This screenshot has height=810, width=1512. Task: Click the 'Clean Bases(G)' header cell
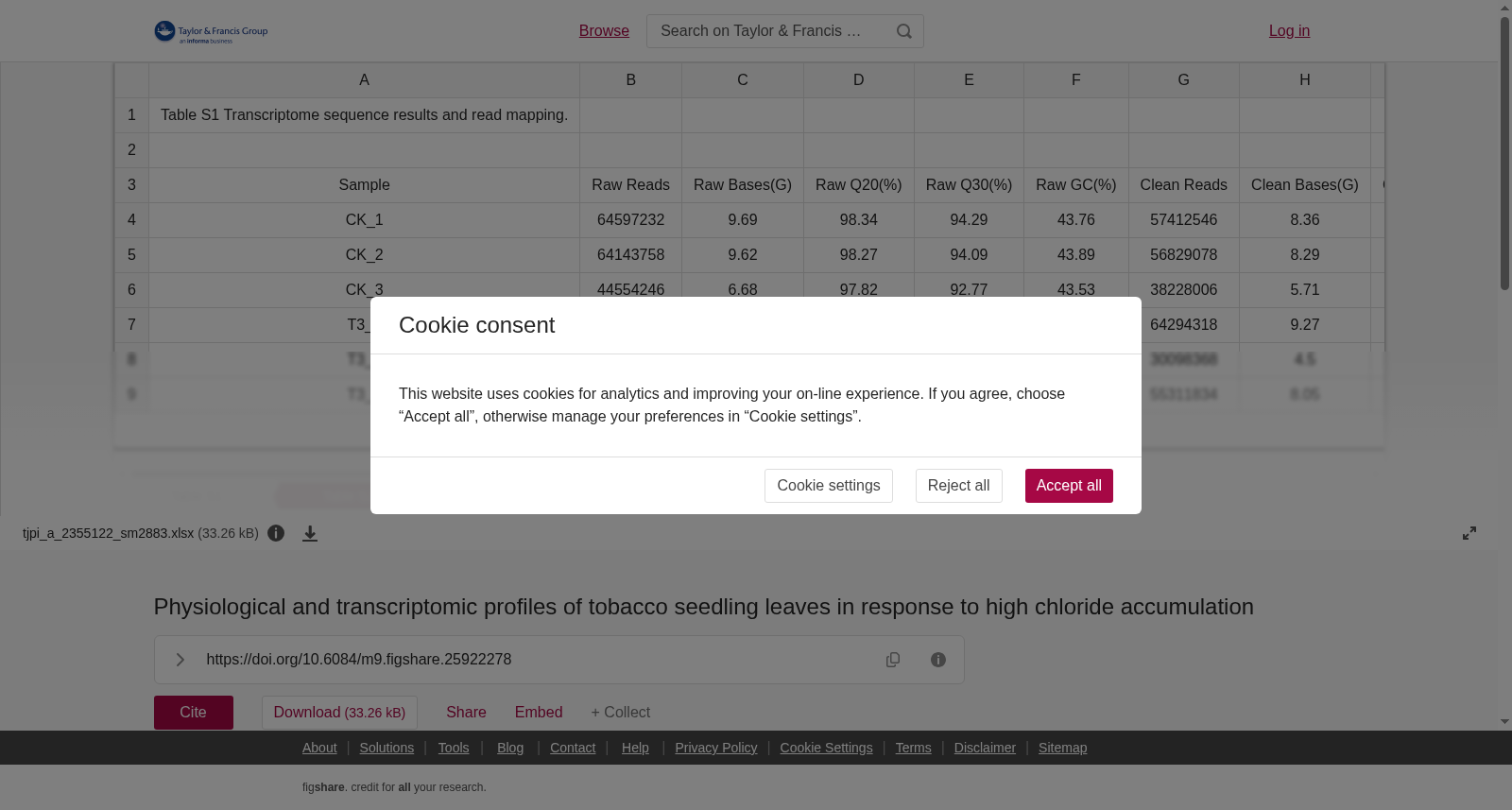pyautogui.click(x=1304, y=185)
